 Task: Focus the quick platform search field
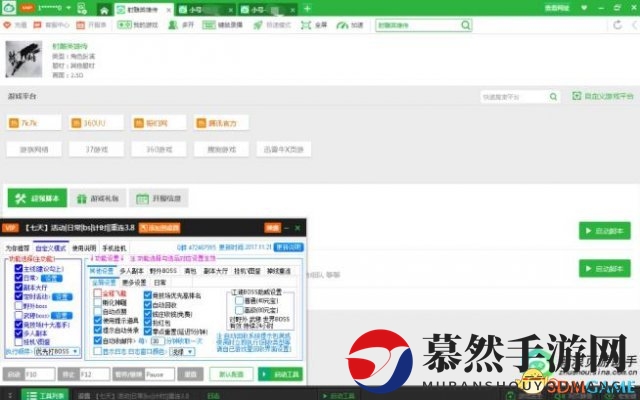pos(515,97)
